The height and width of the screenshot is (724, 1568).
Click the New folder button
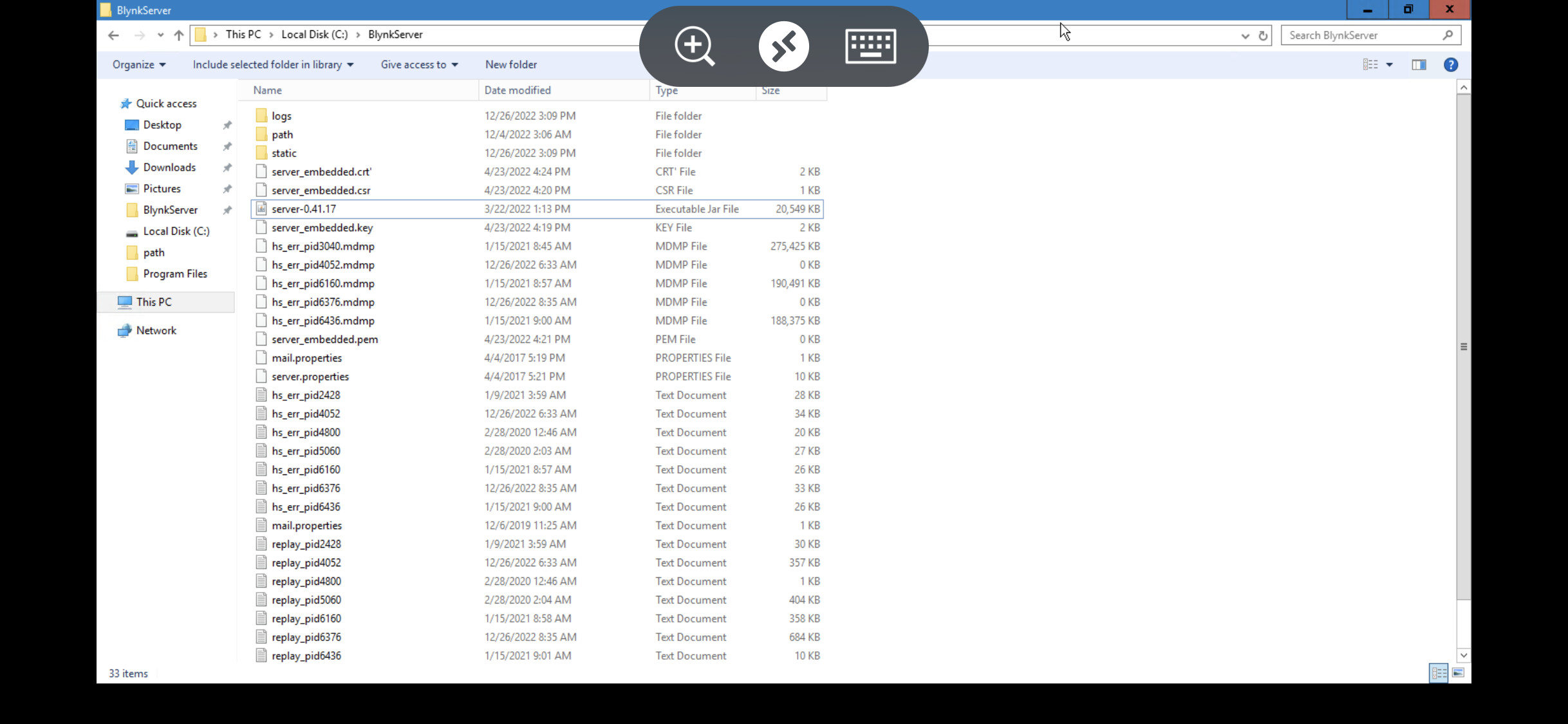click(511, 64)
